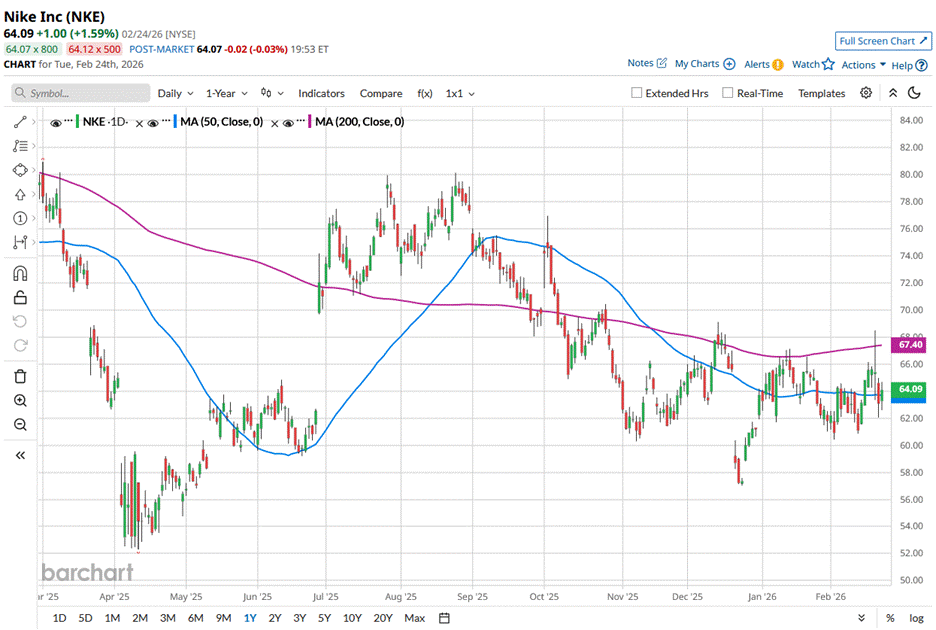Expand the 1-Year period dropdown

[227, 93]
